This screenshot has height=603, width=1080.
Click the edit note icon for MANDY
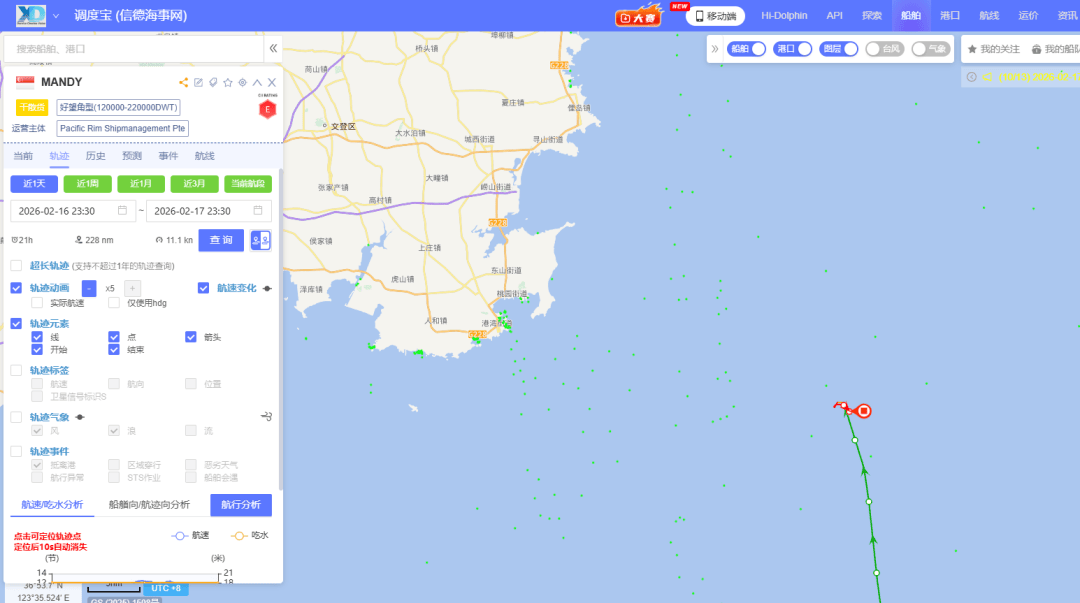tap(198, 82)
